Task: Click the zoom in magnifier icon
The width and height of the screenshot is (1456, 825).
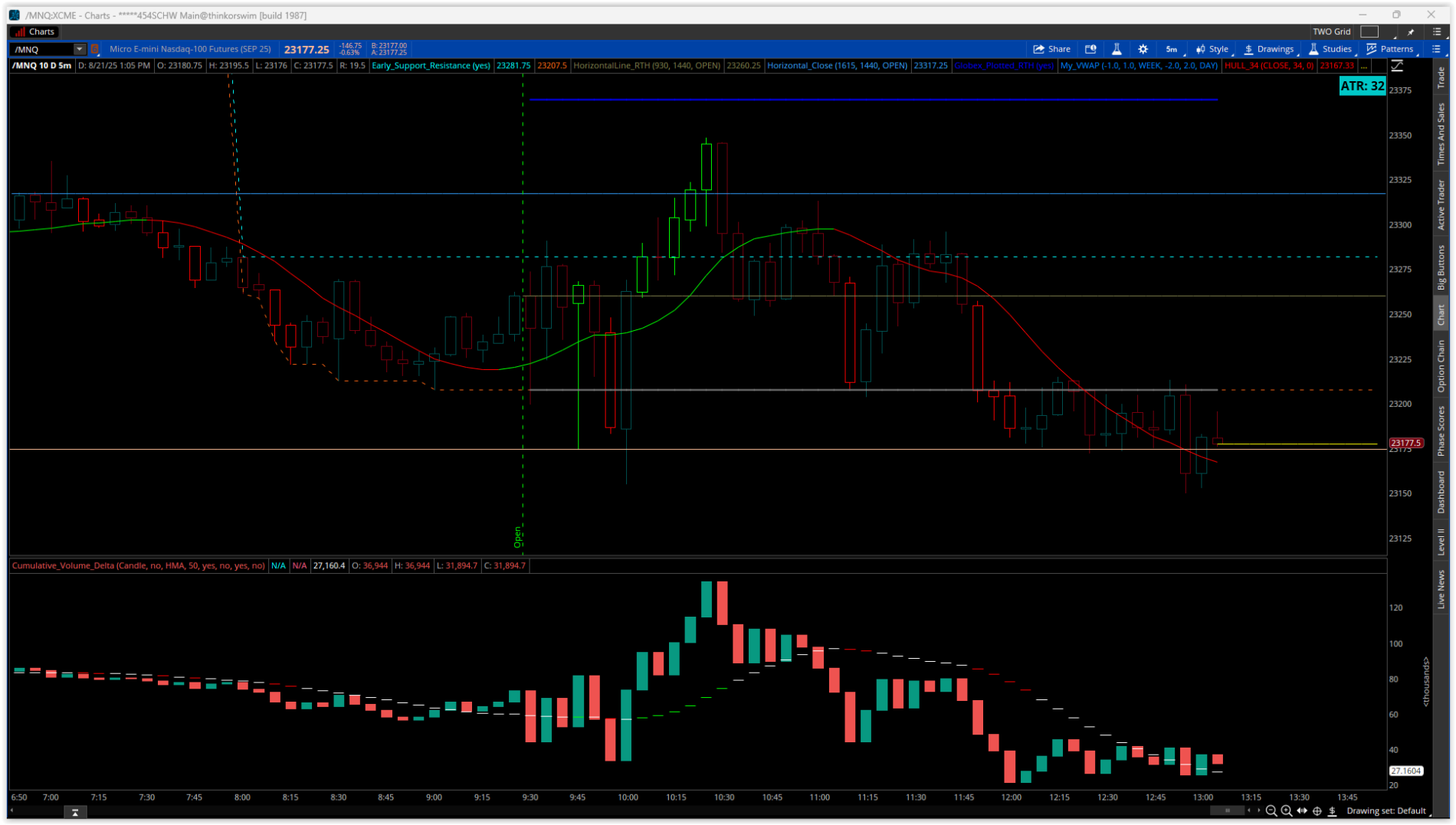Action: pyautogui.click(x=1287, y=810)
